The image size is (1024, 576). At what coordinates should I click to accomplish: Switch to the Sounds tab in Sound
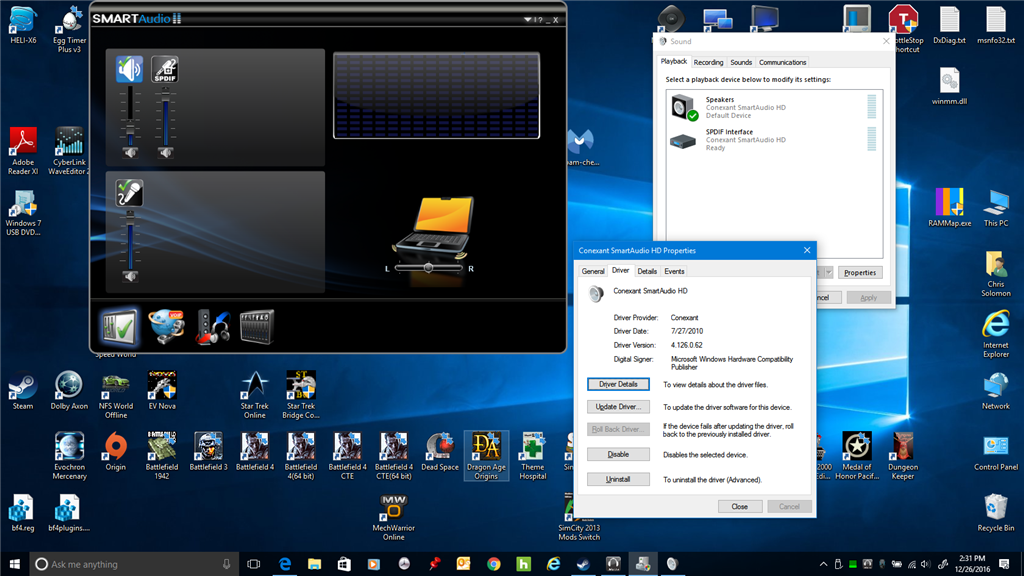(741, 62)
